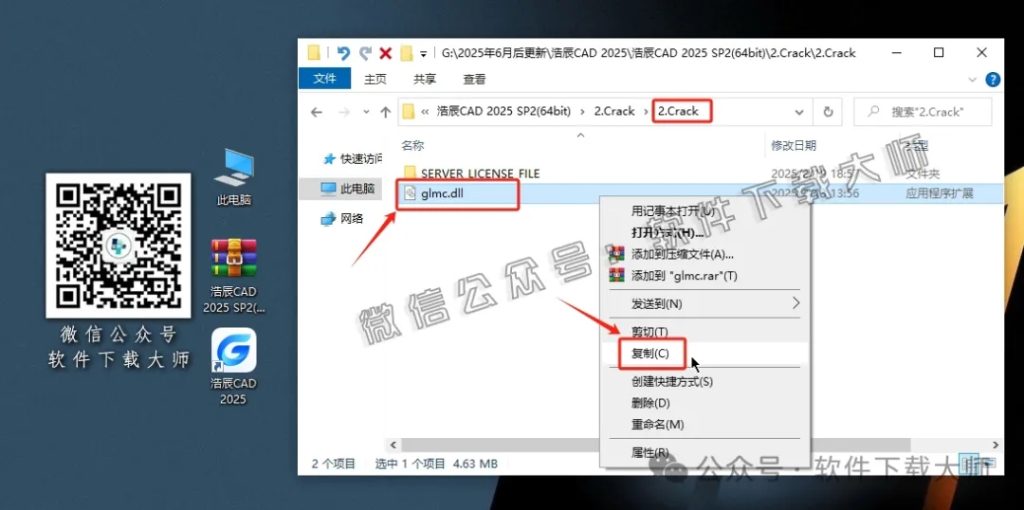Click the help question mark icon
The height and width of the screenshot is (510, 1024).
click(993, 80)
